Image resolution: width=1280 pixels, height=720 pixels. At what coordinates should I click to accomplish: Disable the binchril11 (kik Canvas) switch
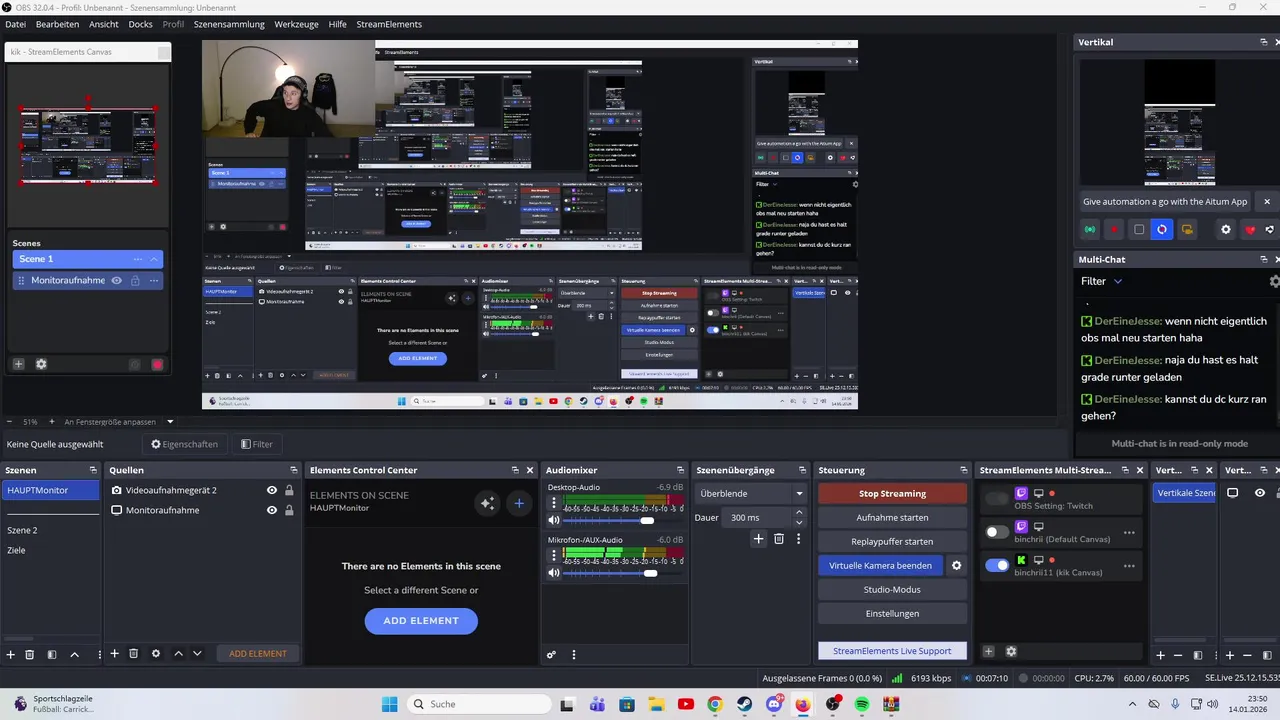point(997,565)
